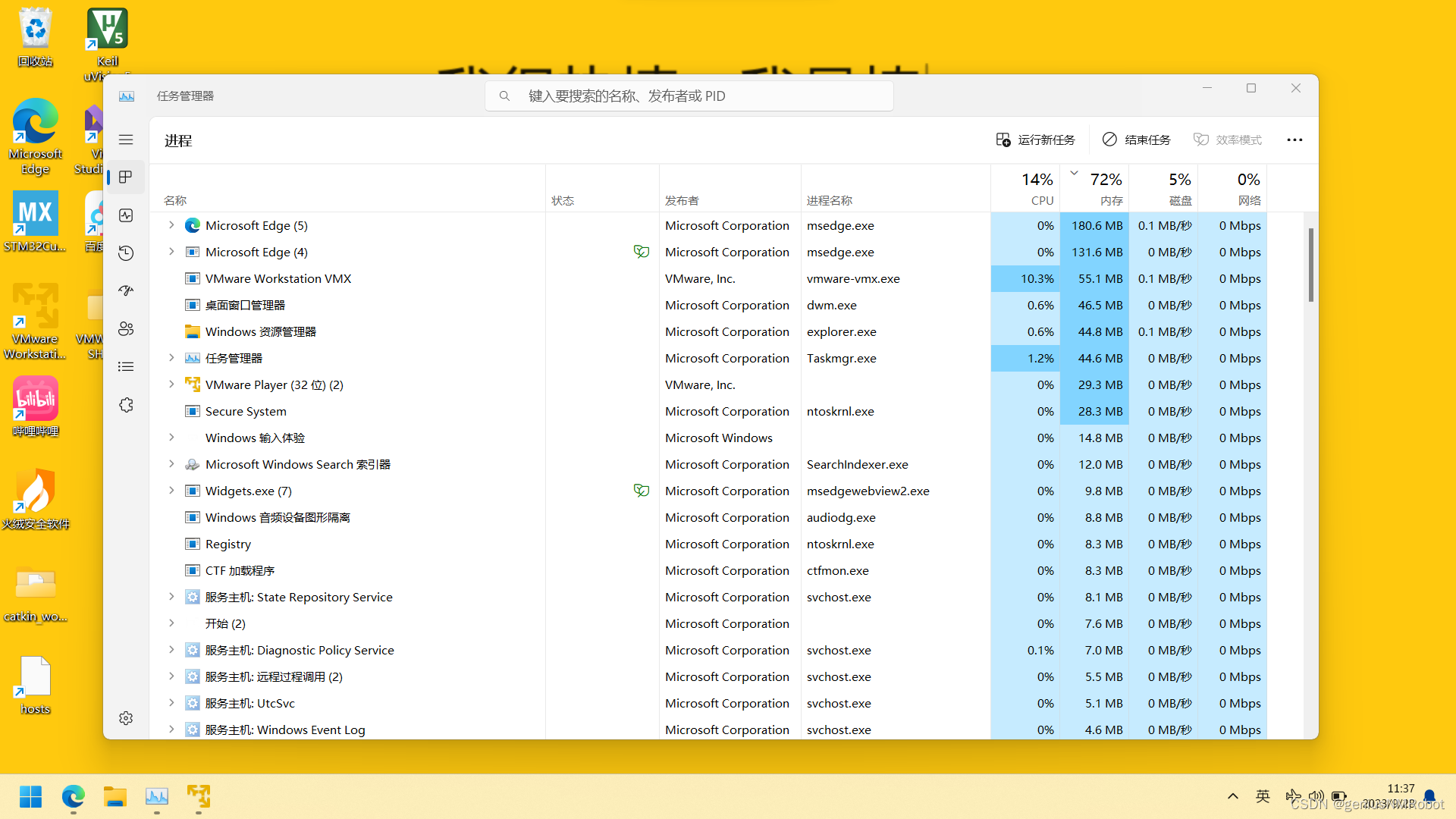Select the 火绒安全软件 desktop icon

point(36,500)
